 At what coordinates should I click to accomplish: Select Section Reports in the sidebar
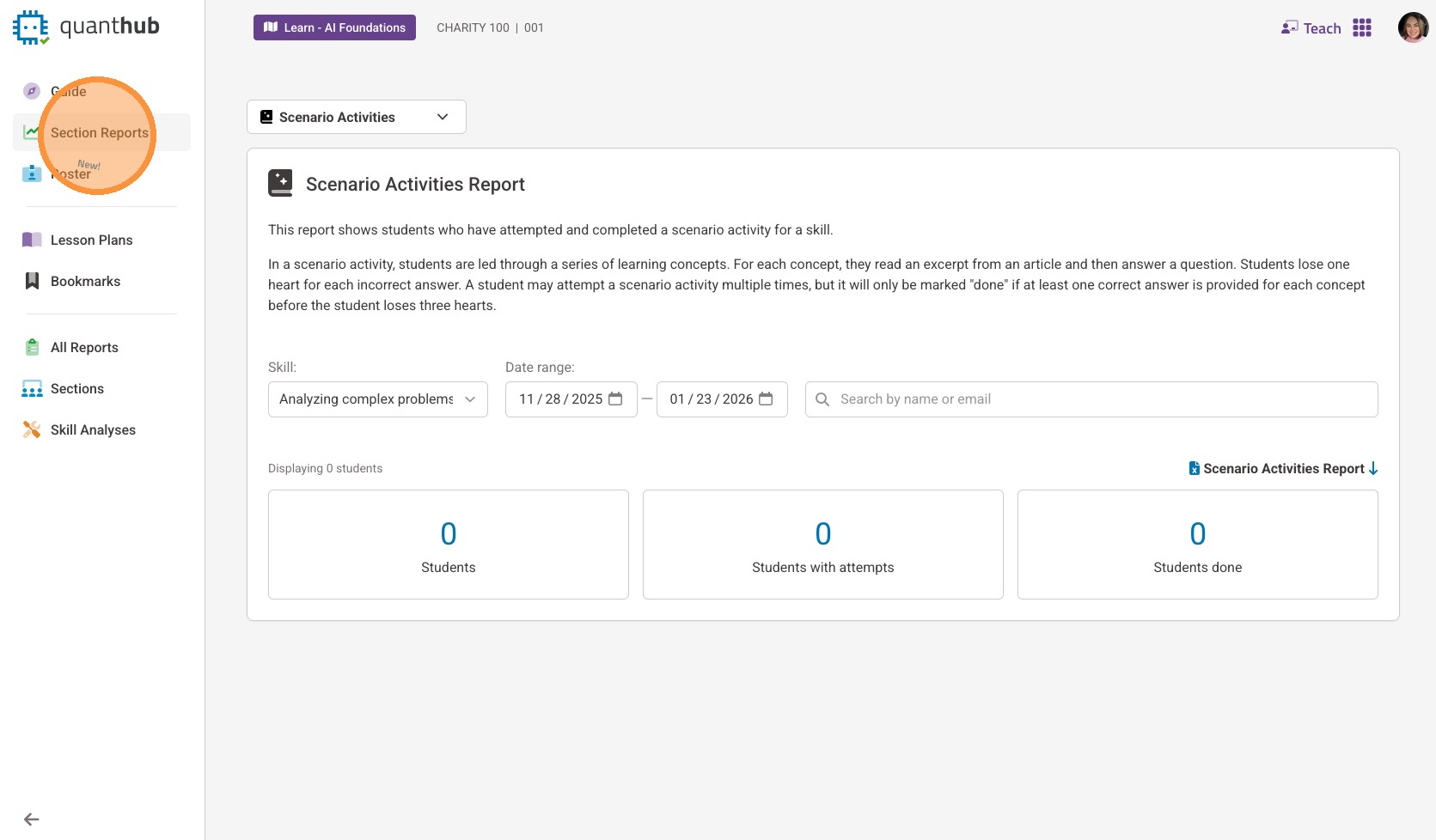point(99,132)
